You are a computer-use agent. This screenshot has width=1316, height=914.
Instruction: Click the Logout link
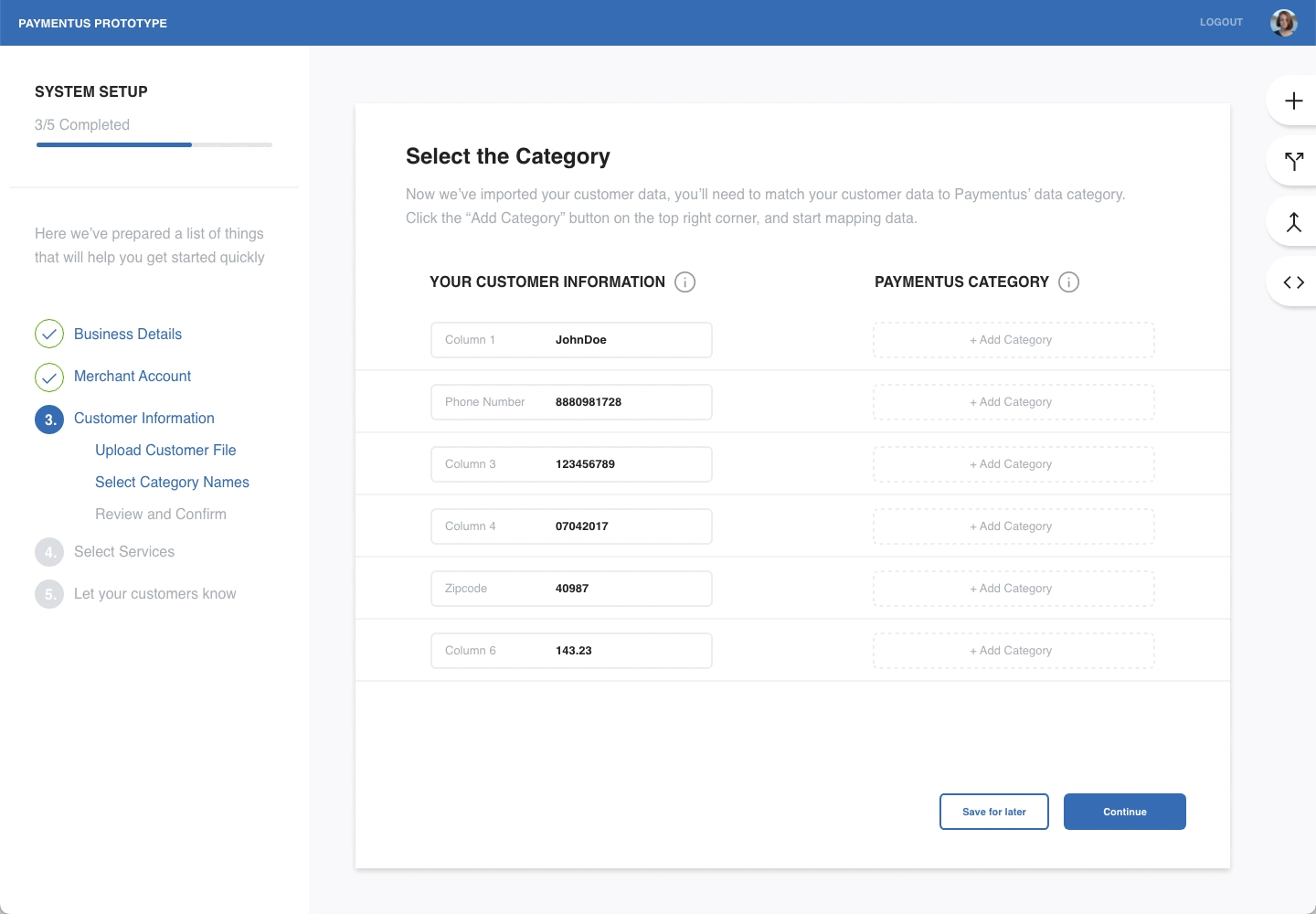coord(1221,22)
